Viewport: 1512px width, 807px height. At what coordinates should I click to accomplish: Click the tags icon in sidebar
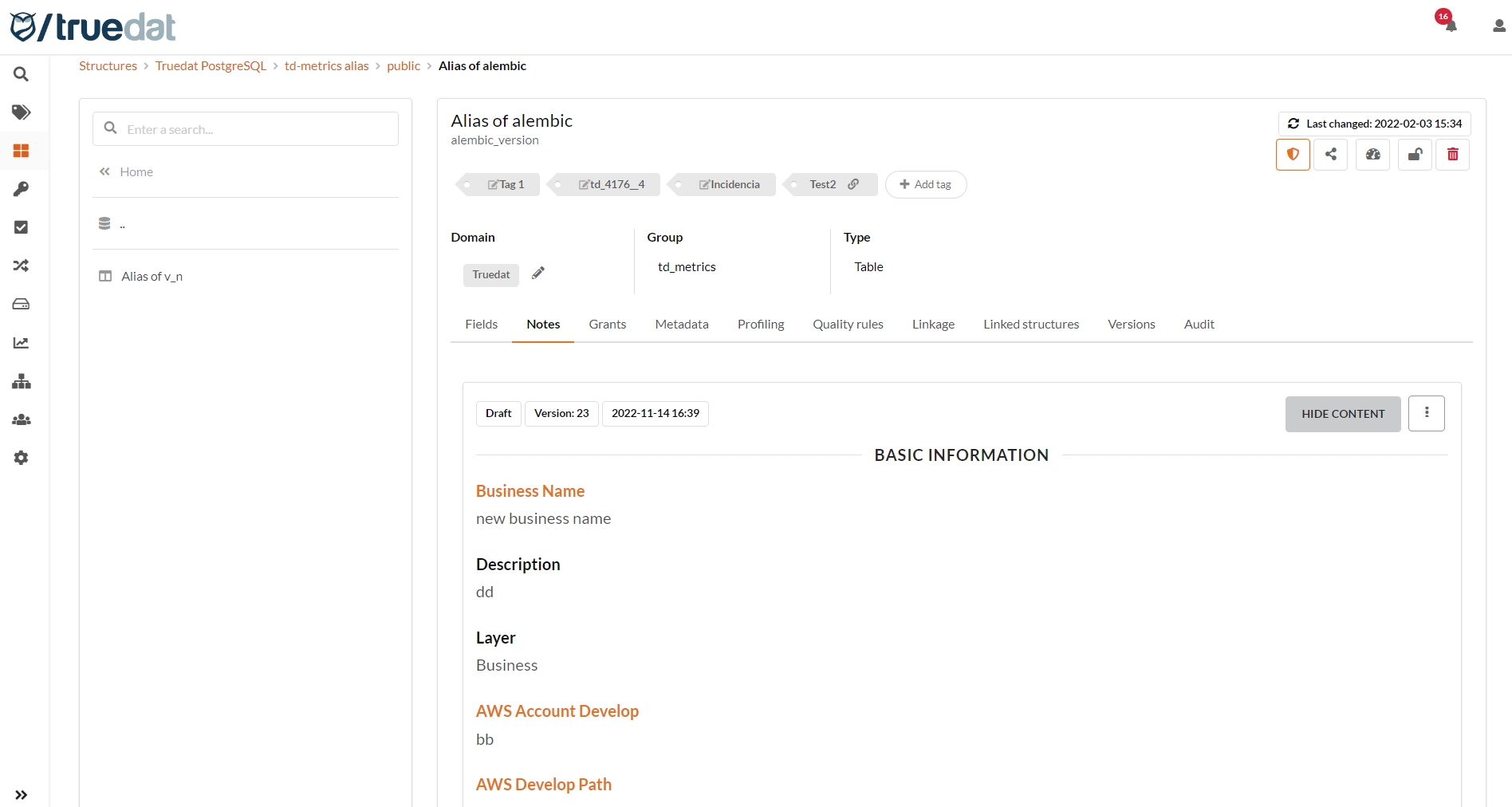pyautogui.click(x=22, y=112)
